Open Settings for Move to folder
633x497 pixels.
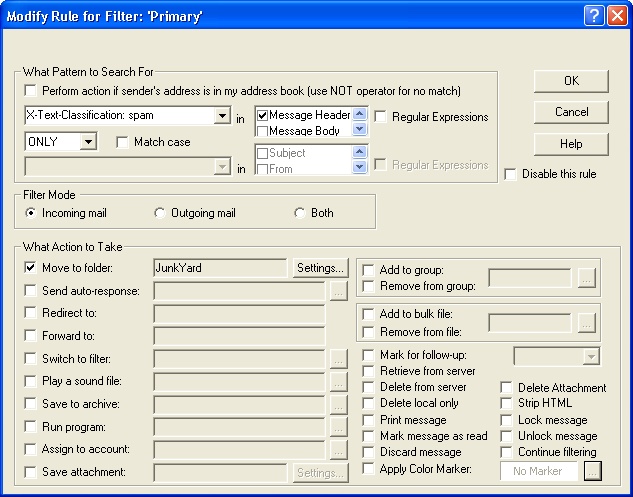tap(320, 268)
